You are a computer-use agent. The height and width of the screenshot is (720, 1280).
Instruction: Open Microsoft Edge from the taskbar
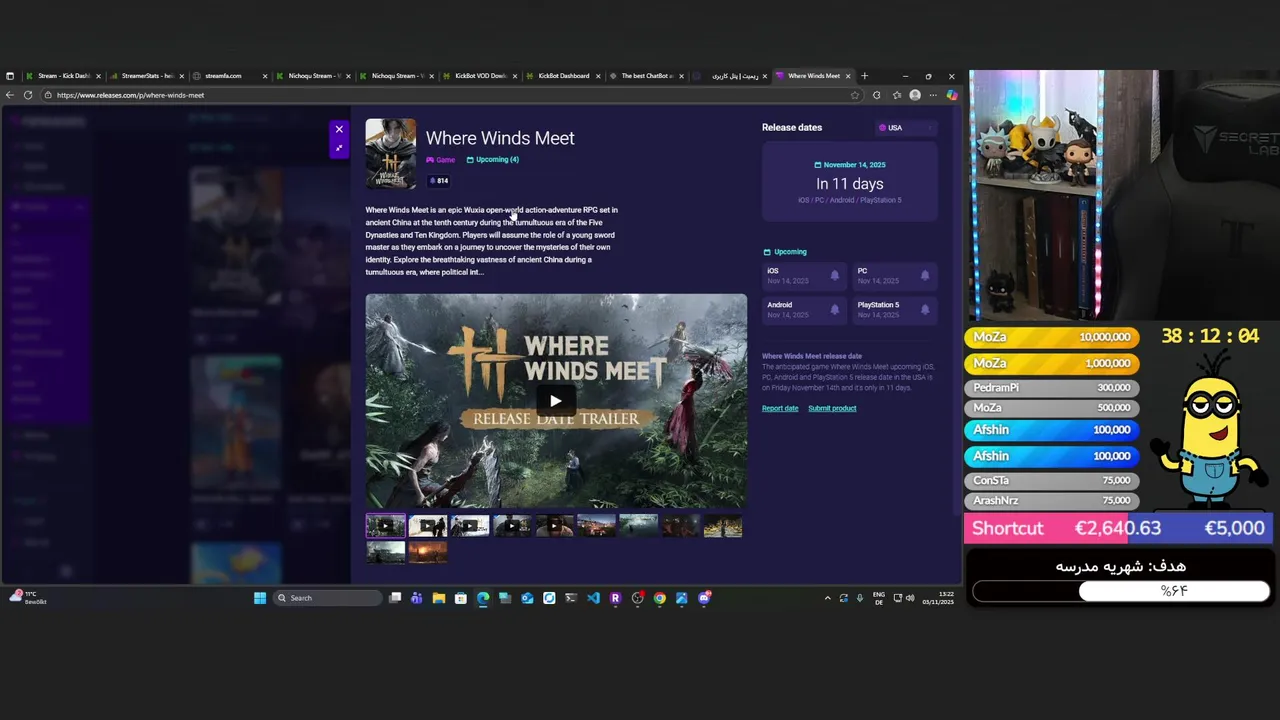(483, 598)
